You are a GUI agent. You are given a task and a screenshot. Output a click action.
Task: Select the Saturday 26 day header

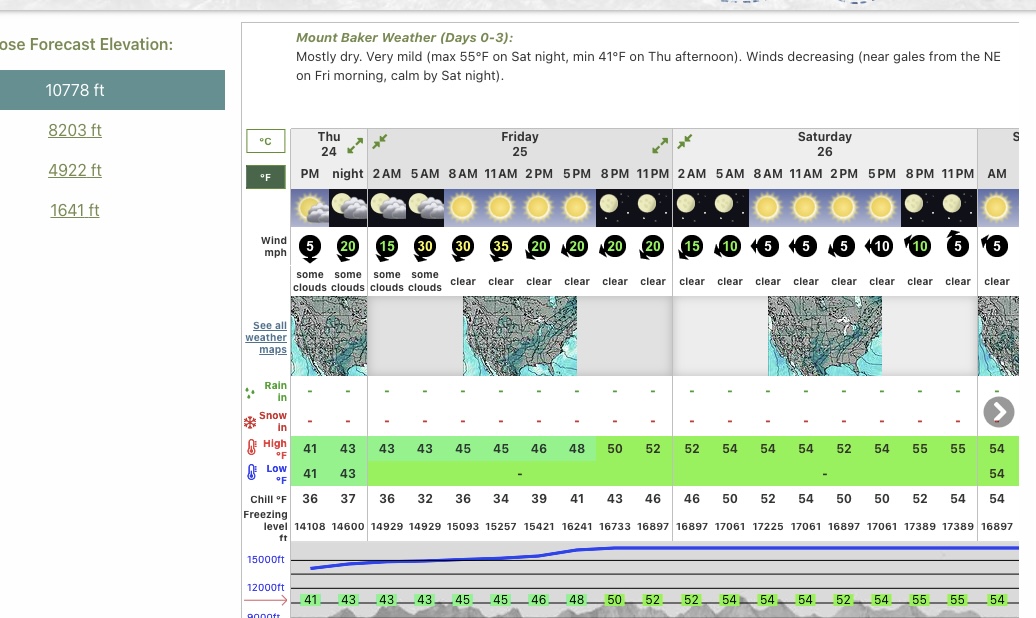pyautogui.click(x=824, y=144)
